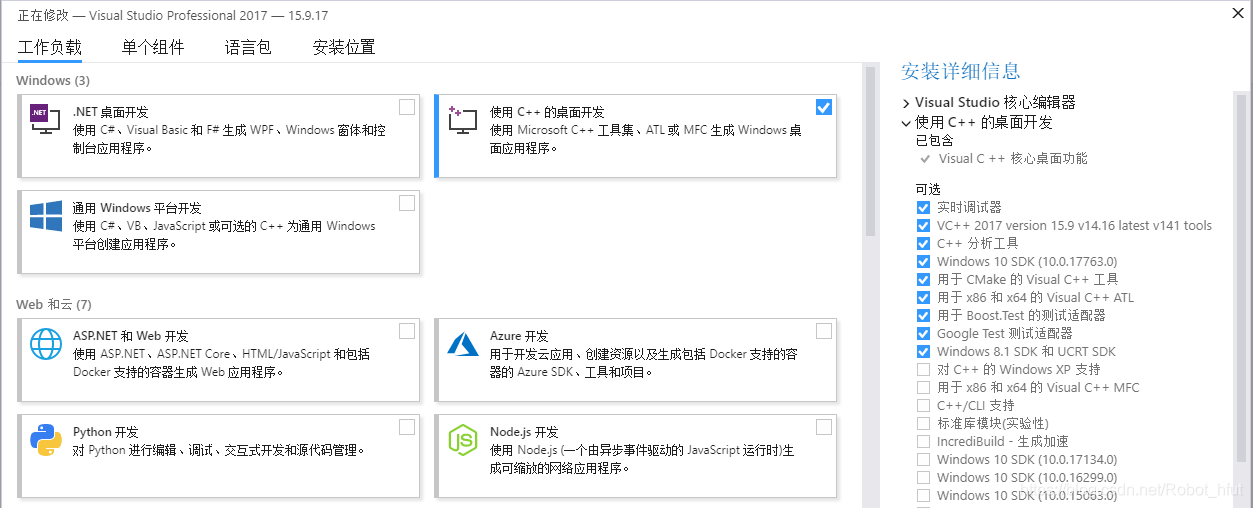Image resolution: width=1253 pixels, height=508 pixels.
Task: Click the ASP.NET and Web globe icon
Action: 46,344
